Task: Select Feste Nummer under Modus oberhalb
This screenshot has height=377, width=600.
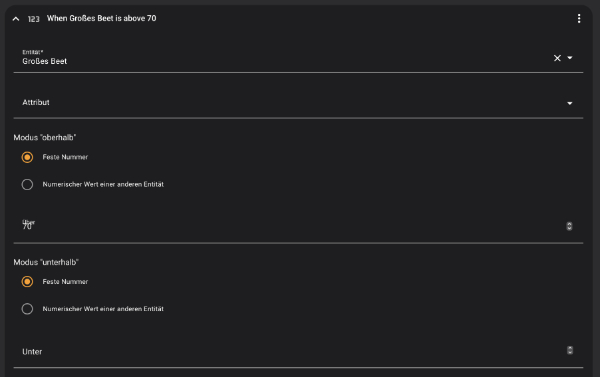Action: [27, 157]
